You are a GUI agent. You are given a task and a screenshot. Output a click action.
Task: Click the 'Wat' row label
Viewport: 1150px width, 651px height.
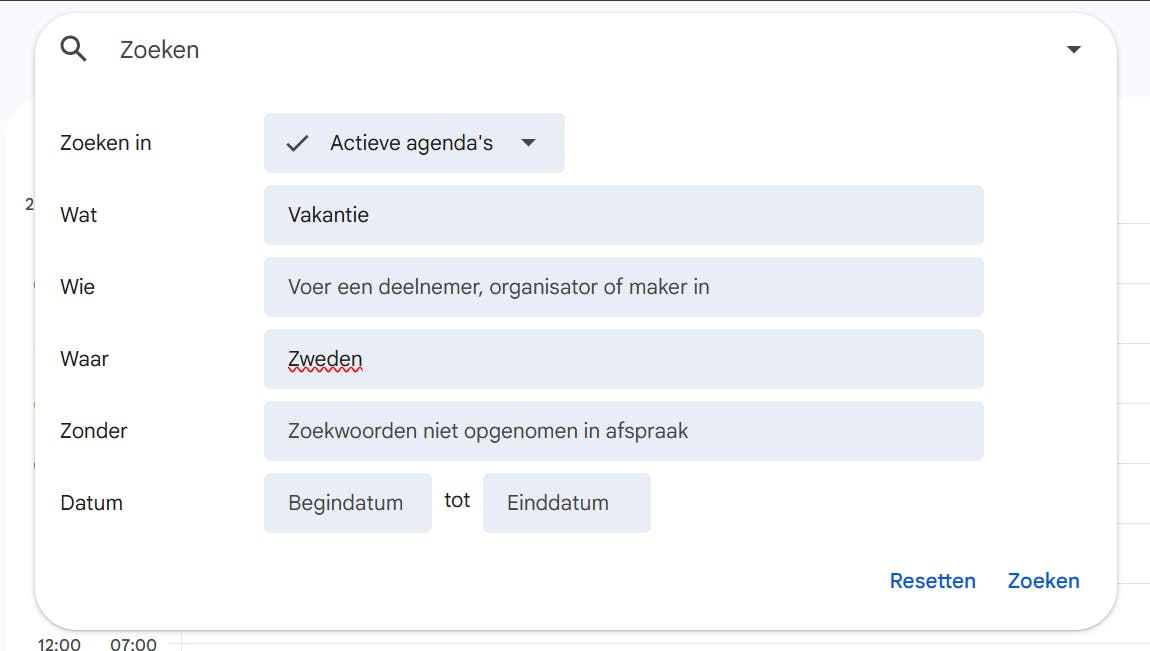[79, 215]
